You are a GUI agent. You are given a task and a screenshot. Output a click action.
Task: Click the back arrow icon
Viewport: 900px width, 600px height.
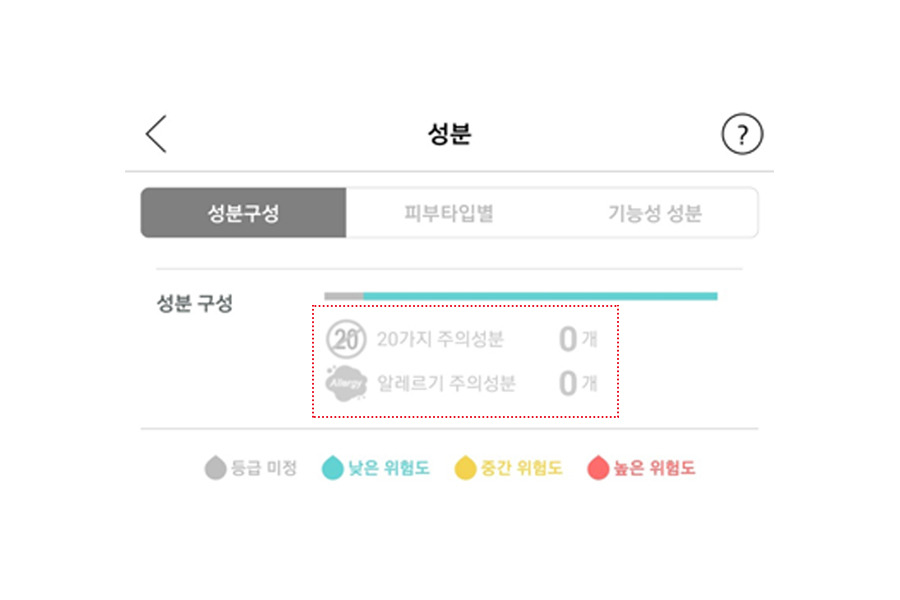coord(155,131)
